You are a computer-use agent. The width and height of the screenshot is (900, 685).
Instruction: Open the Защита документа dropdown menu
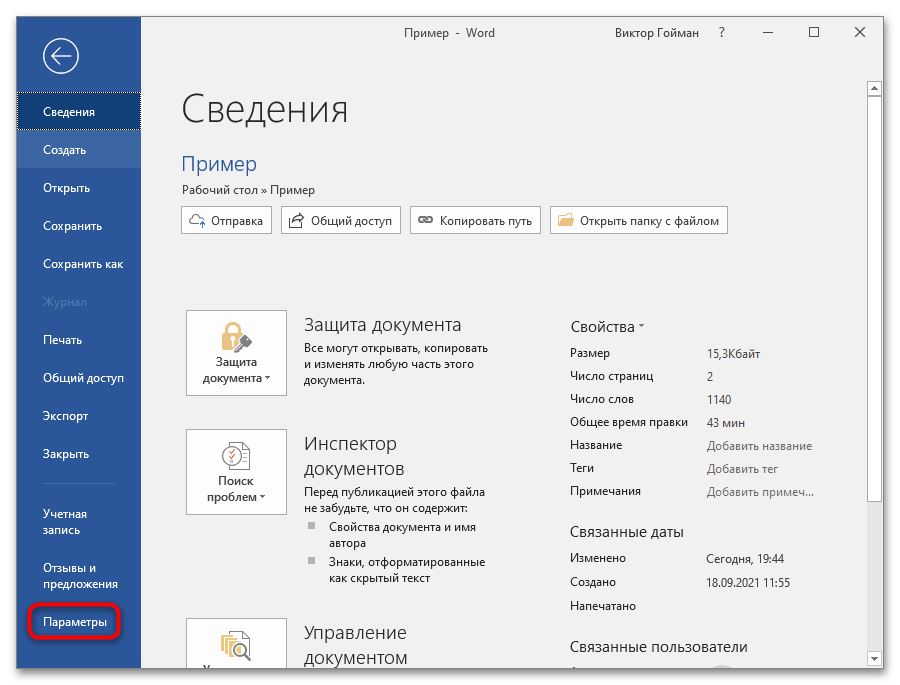(x=236, y=370)
